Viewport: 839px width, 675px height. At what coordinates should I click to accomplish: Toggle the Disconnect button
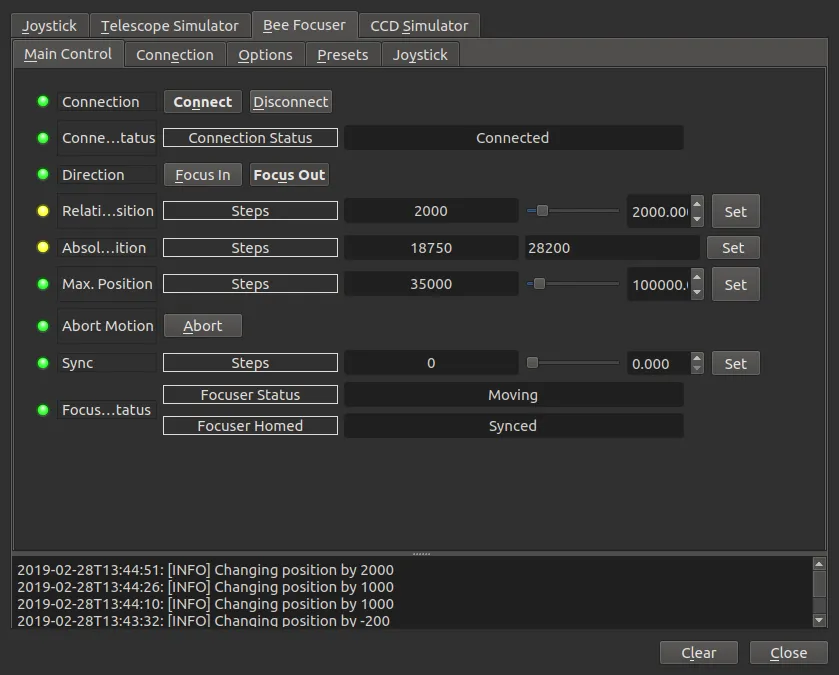(x=291, y=102)
